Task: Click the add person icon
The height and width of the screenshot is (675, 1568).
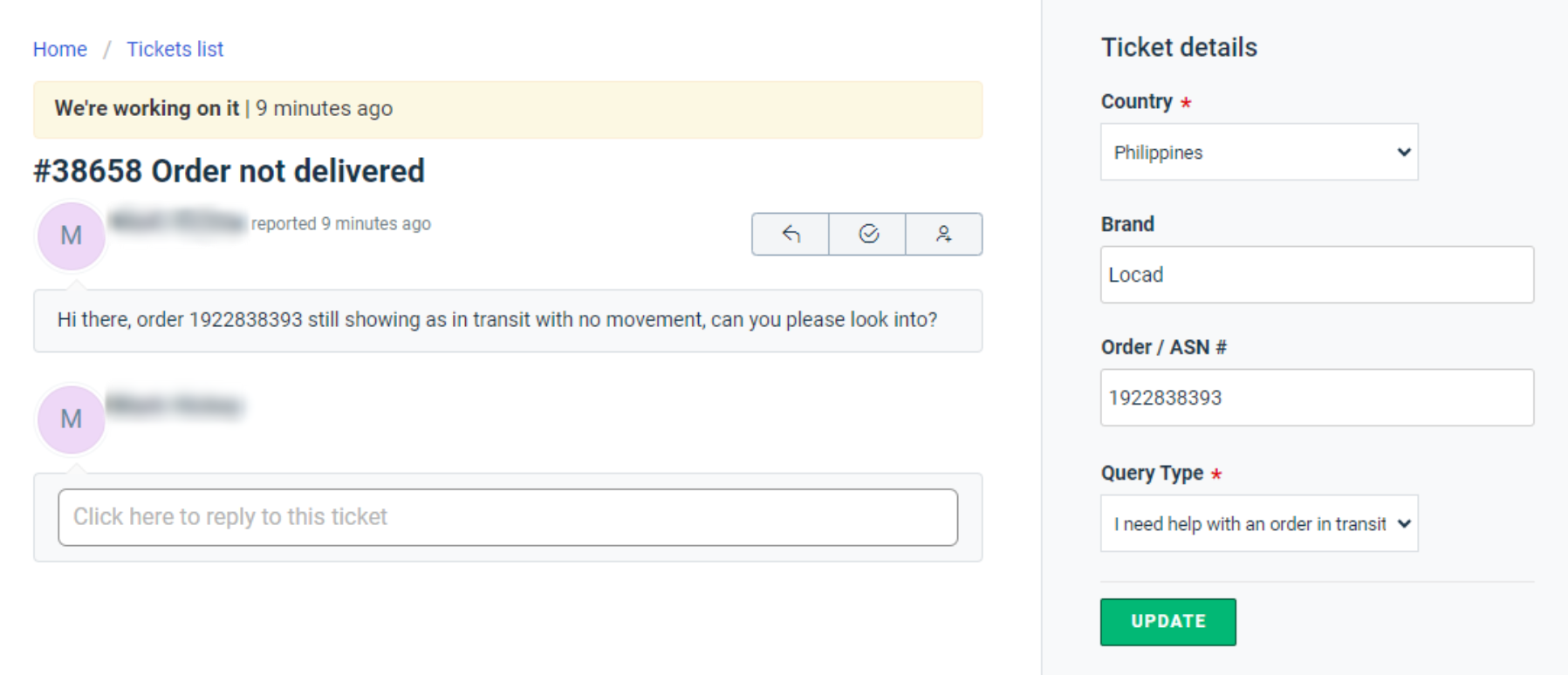Action: tap(943, 234)
